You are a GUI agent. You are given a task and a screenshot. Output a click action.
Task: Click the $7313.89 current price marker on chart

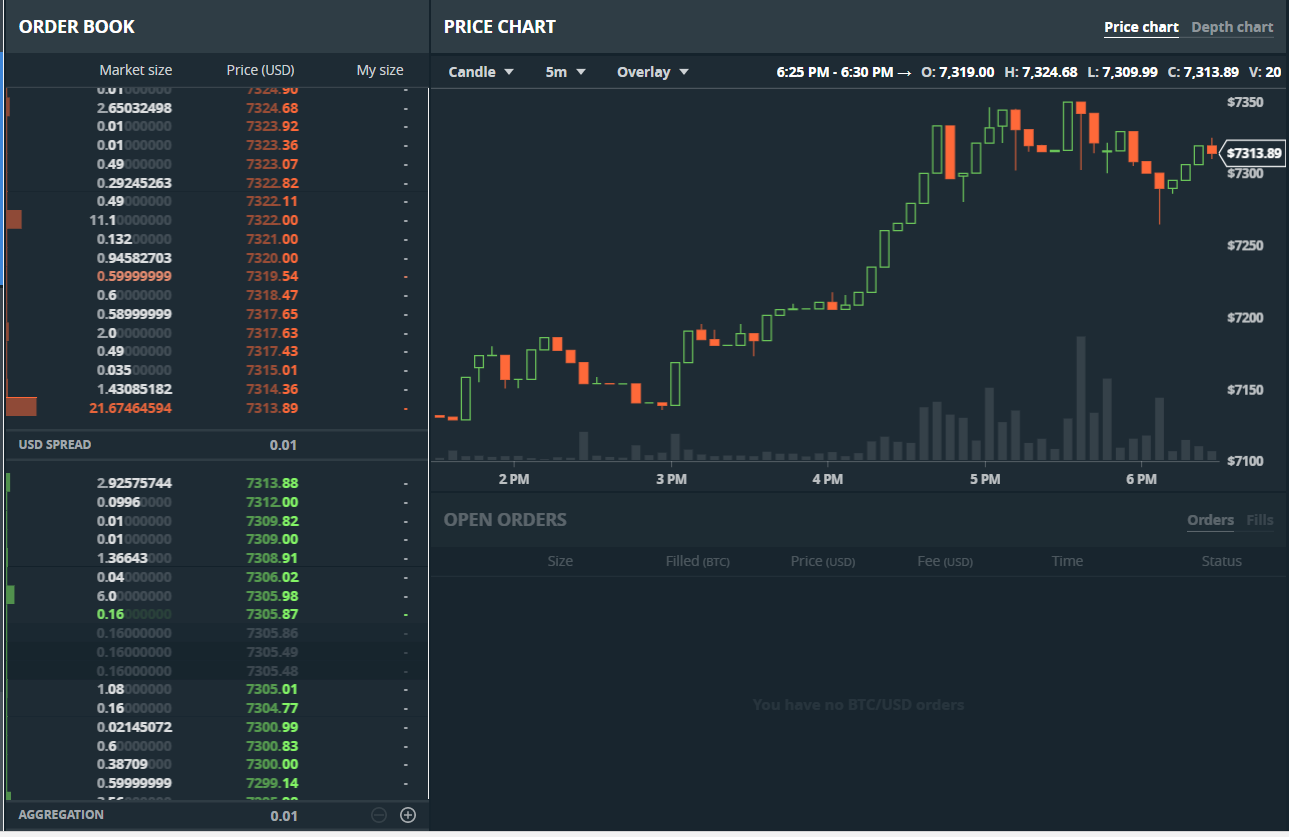pyautogui.click(x=1252, y=153)
